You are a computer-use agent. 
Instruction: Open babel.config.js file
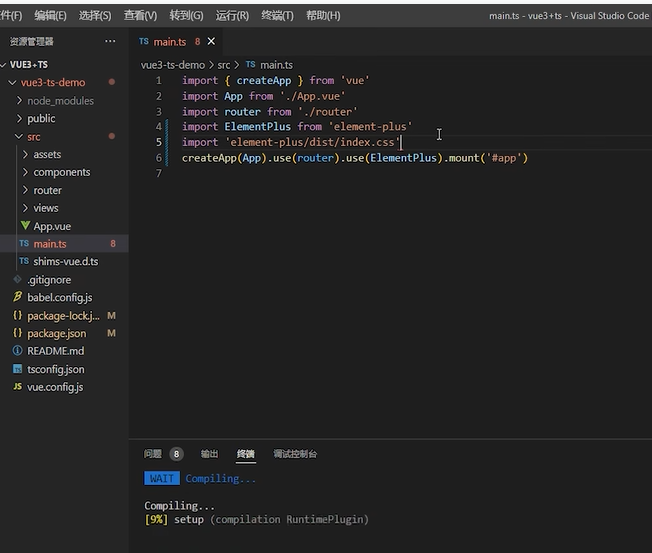tap(59, 298)
